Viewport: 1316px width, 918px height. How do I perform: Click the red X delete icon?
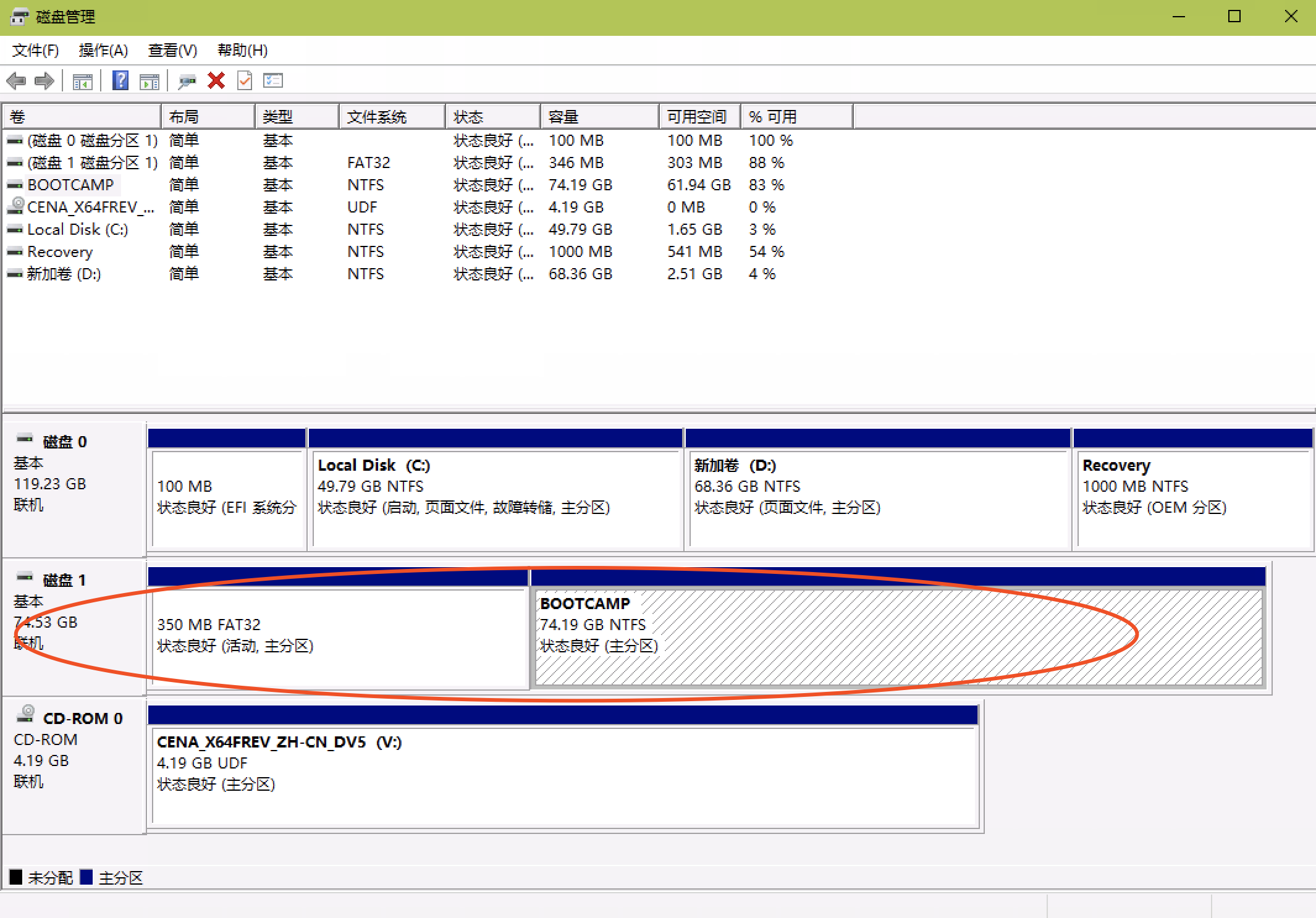[x=216, y=81]
